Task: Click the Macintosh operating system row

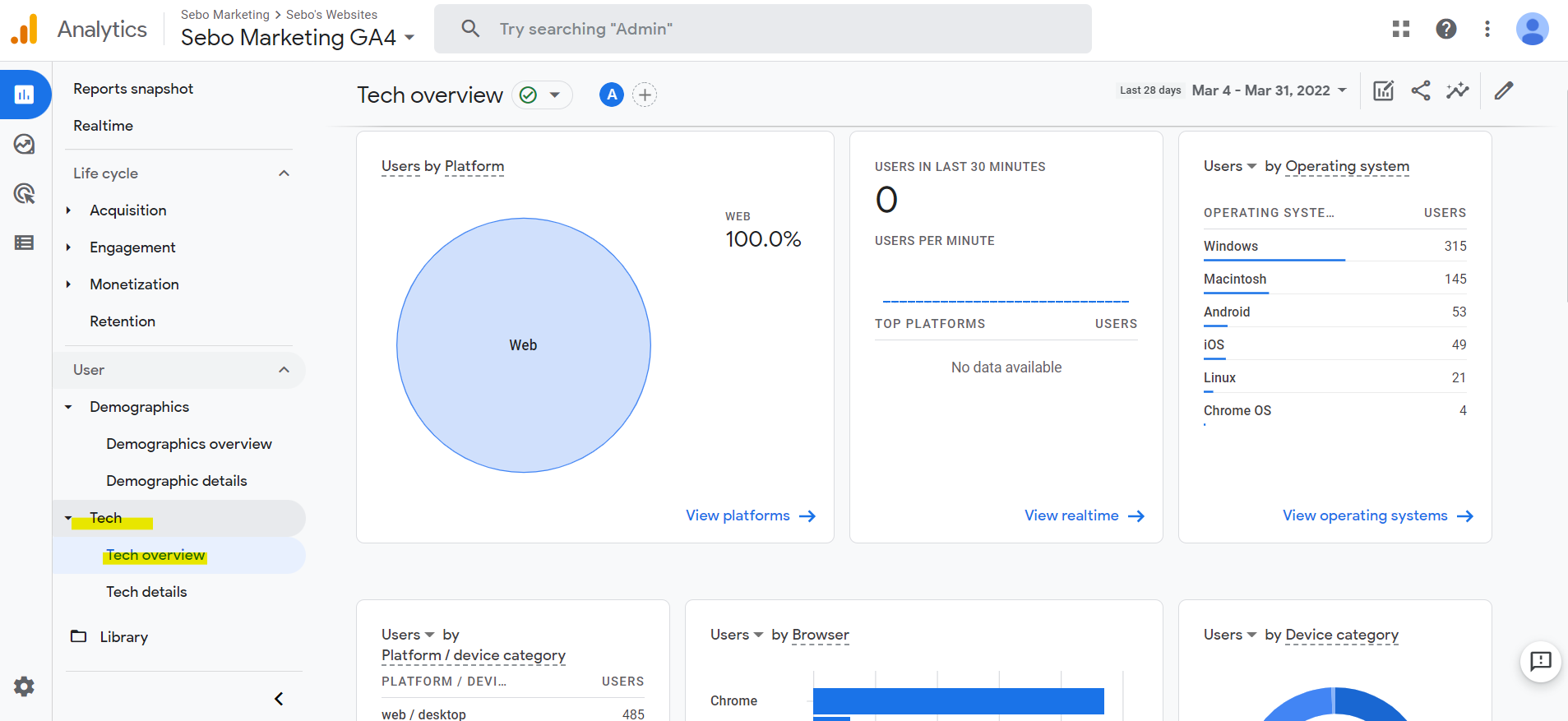Action: (1335, 279)
